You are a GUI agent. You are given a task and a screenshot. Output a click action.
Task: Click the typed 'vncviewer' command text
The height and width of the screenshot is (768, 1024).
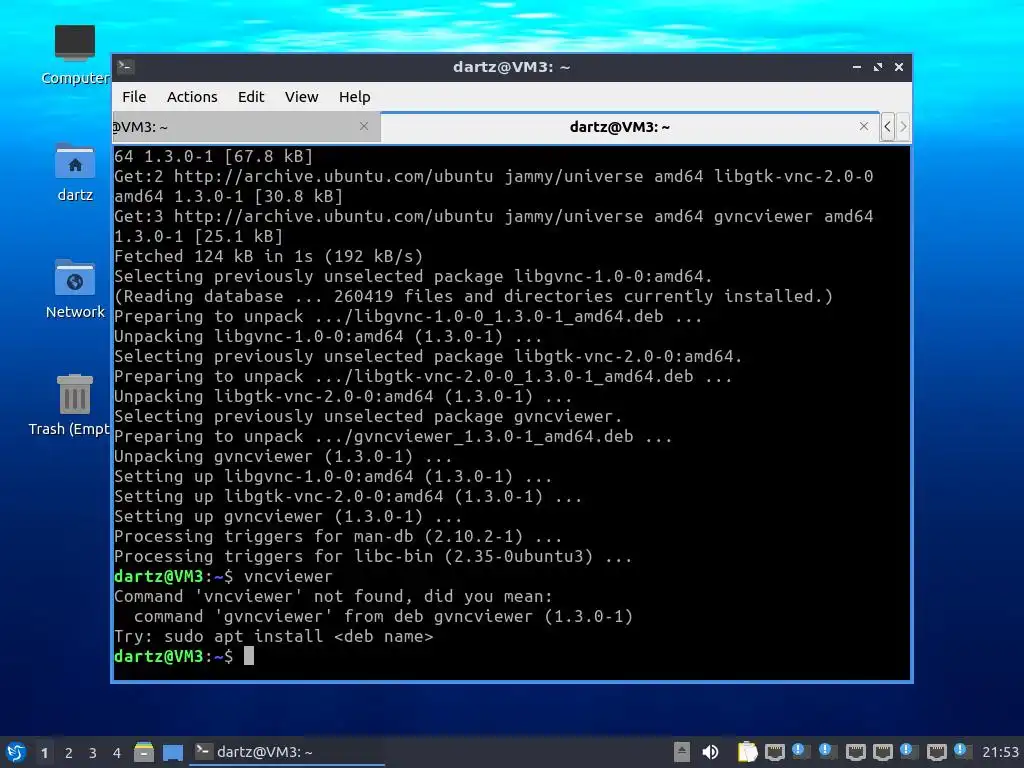pyautogui.click(x=288, y=577)
